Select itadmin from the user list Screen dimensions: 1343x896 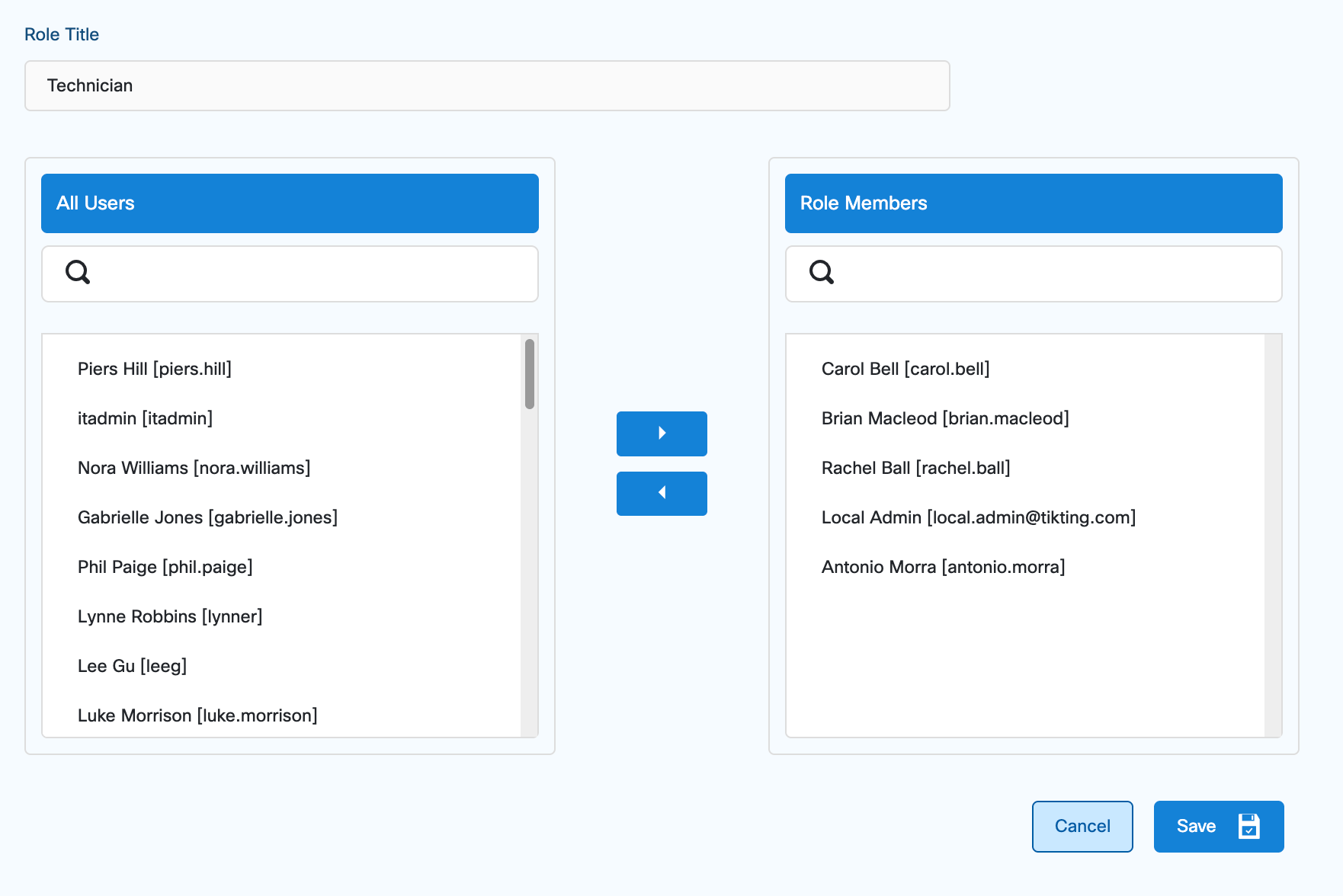coord(145,418)
